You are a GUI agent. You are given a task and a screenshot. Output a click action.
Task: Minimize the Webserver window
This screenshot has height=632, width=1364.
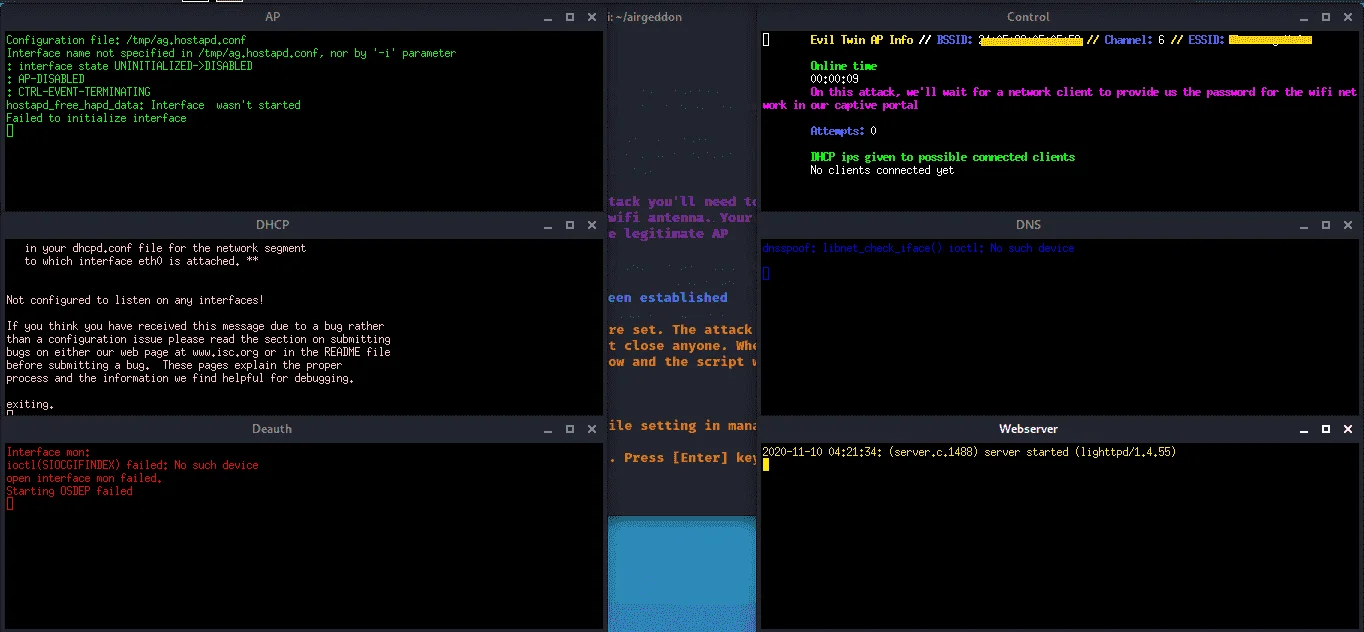click(x=1306, y=430)
